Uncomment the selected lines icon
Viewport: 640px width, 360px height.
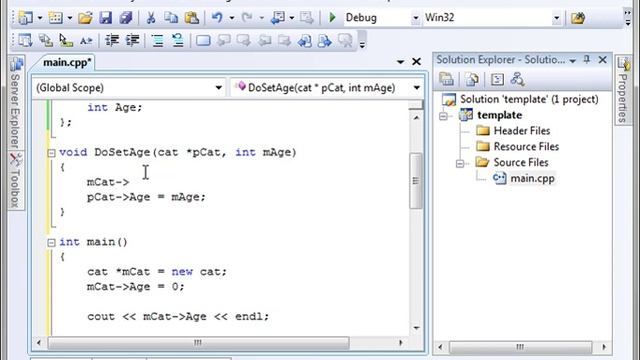[178, 40]
